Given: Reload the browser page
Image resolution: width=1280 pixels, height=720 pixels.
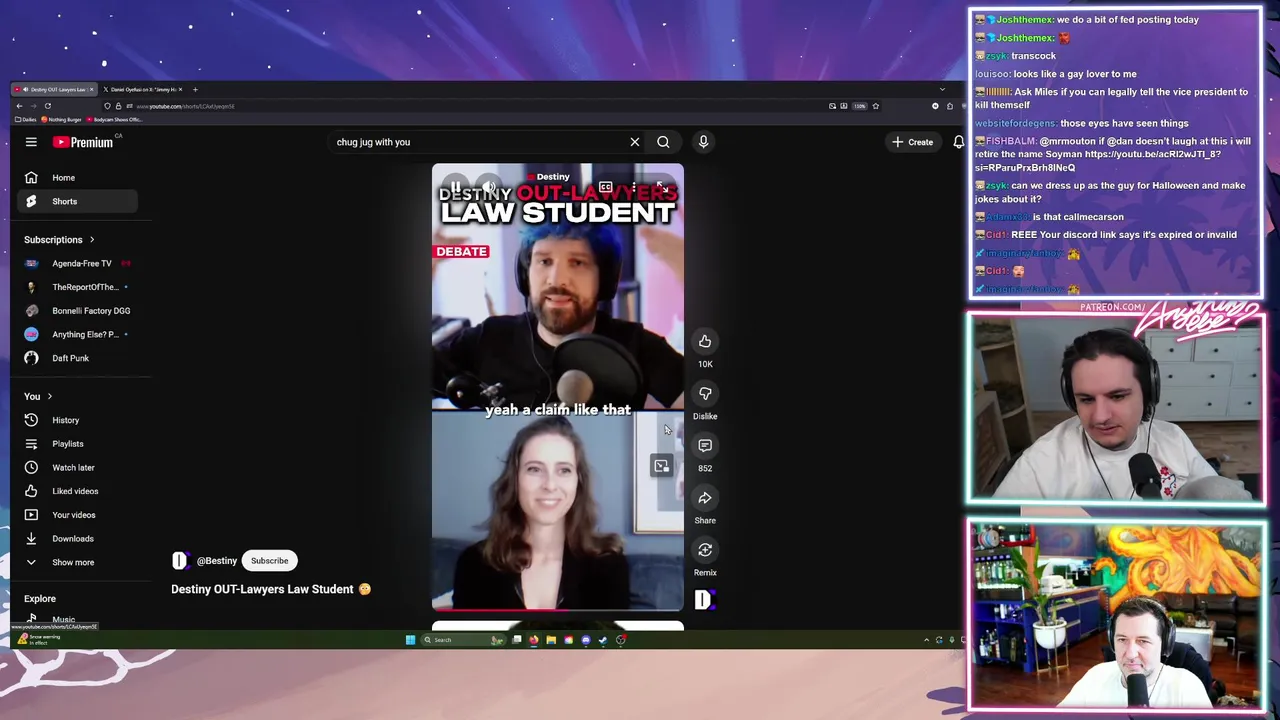Looking at the screenshot, I should tap(47, 106).
